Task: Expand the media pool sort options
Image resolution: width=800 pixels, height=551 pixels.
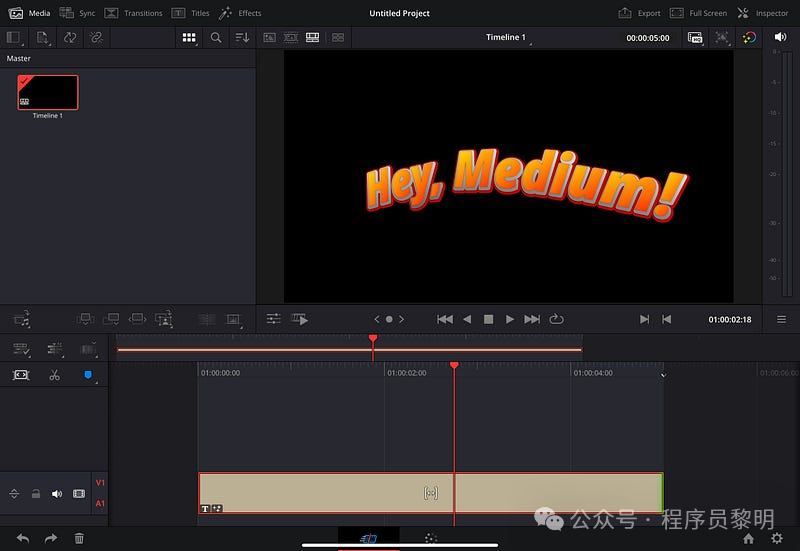Action: pos(242,37)
